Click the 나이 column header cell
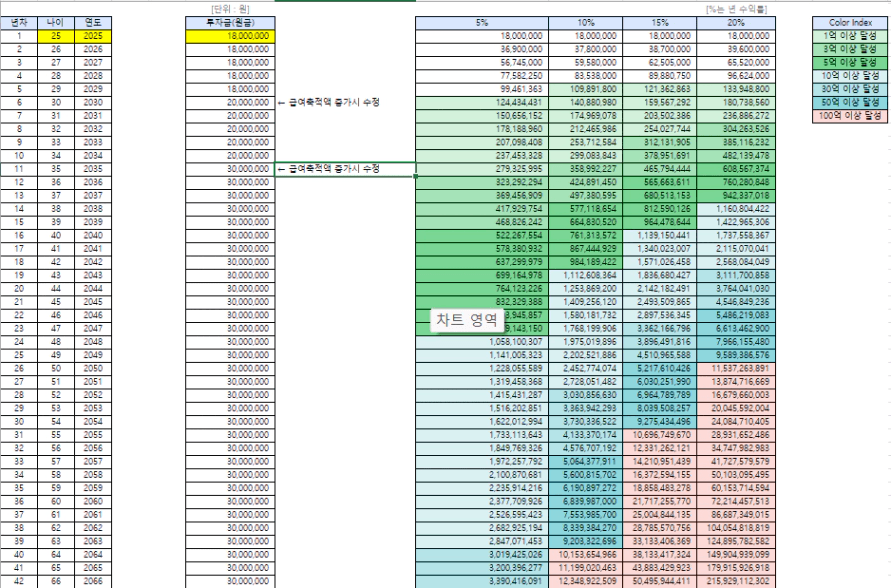The width and height of the screenshot is (891, 588). click(x=55, y=22)
